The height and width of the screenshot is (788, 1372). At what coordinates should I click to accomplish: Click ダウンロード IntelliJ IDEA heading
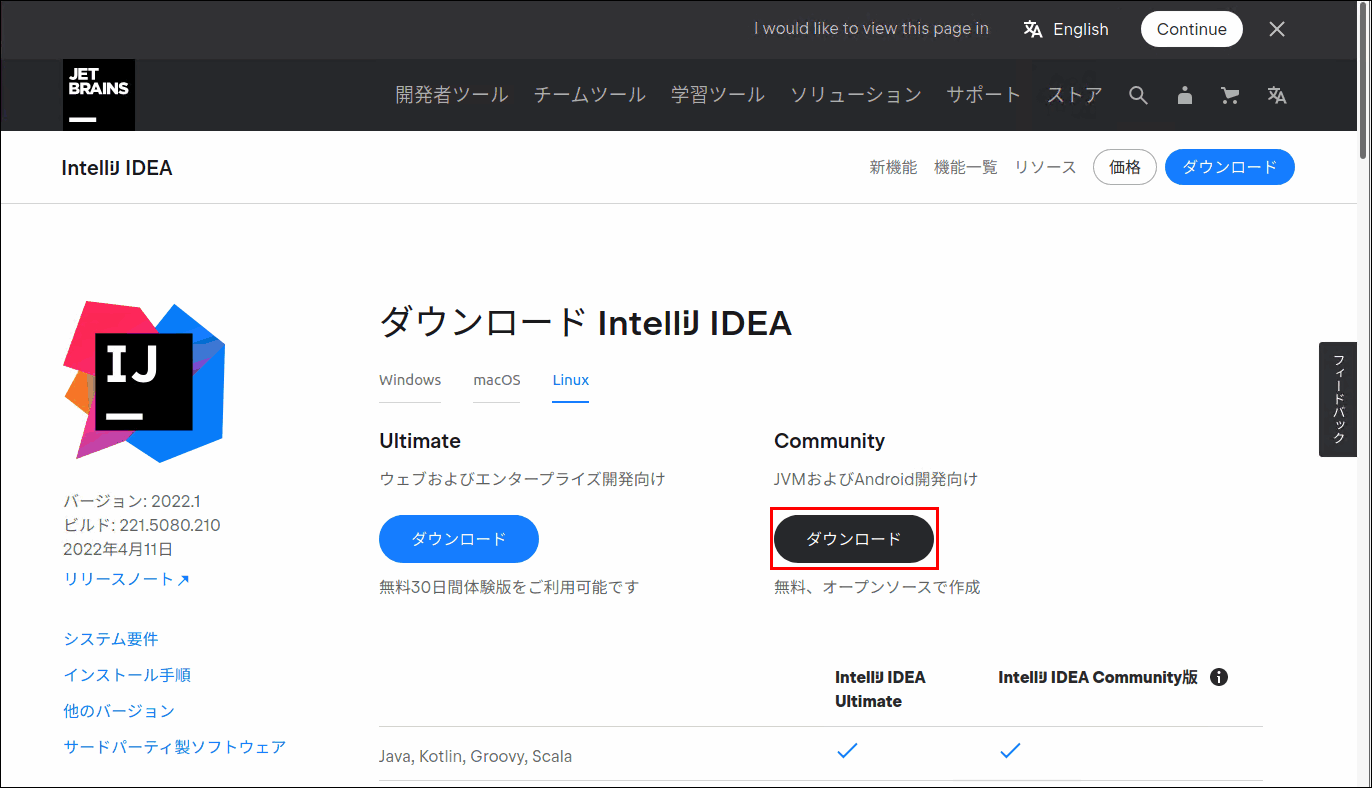click(585, 323)
